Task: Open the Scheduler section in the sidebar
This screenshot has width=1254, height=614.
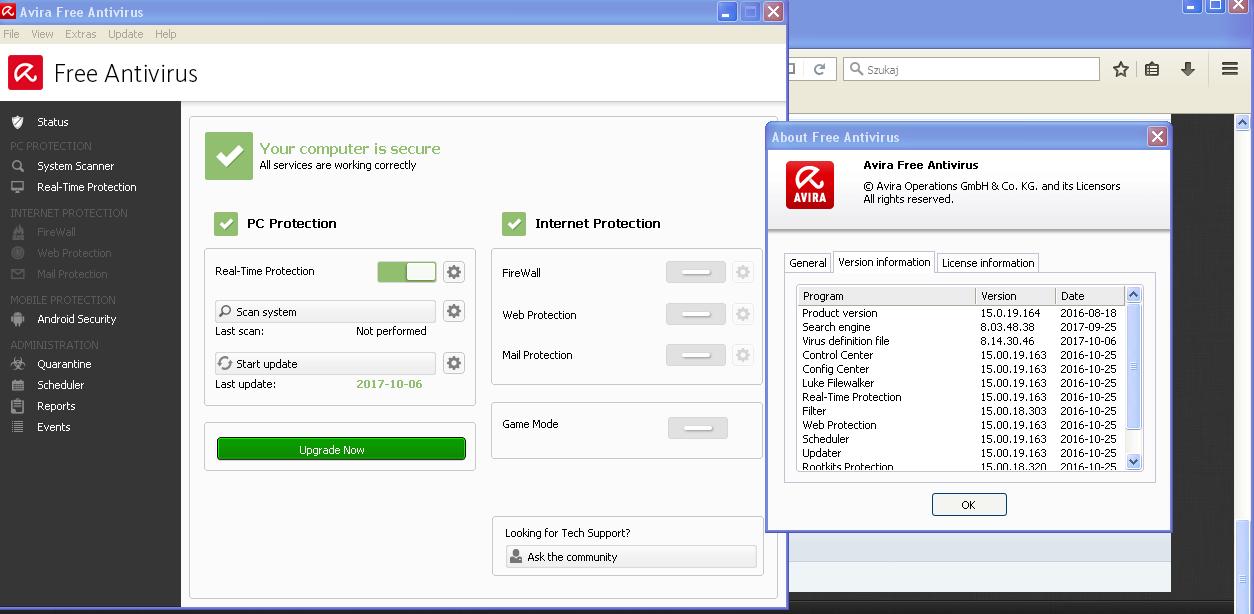Action: pos(60,385)
